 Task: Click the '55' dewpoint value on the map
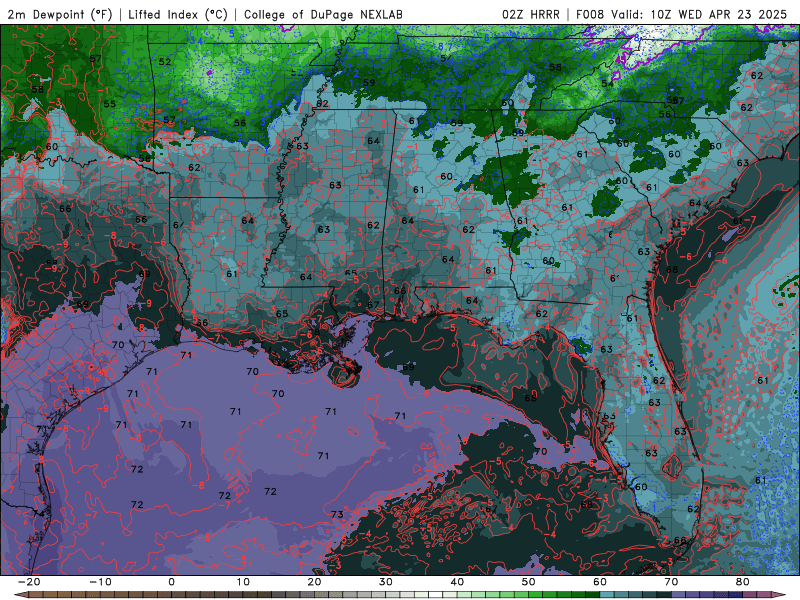[x=110, y=104]
